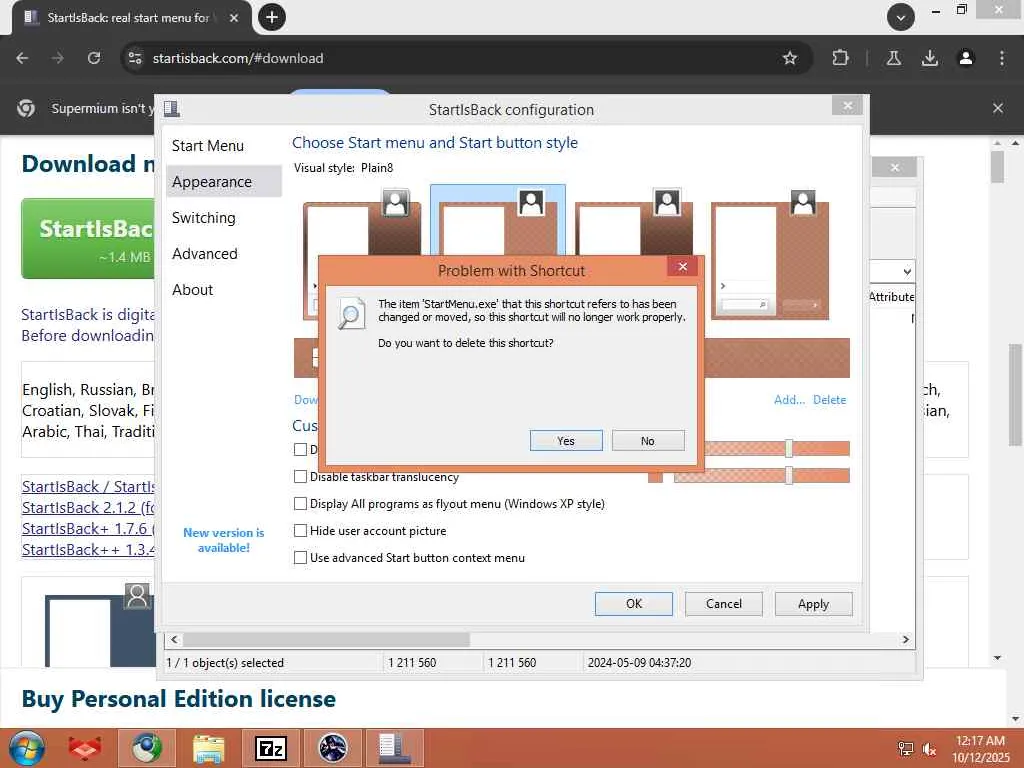Select the fourth start menu style thumbnail

pos(770,255)
